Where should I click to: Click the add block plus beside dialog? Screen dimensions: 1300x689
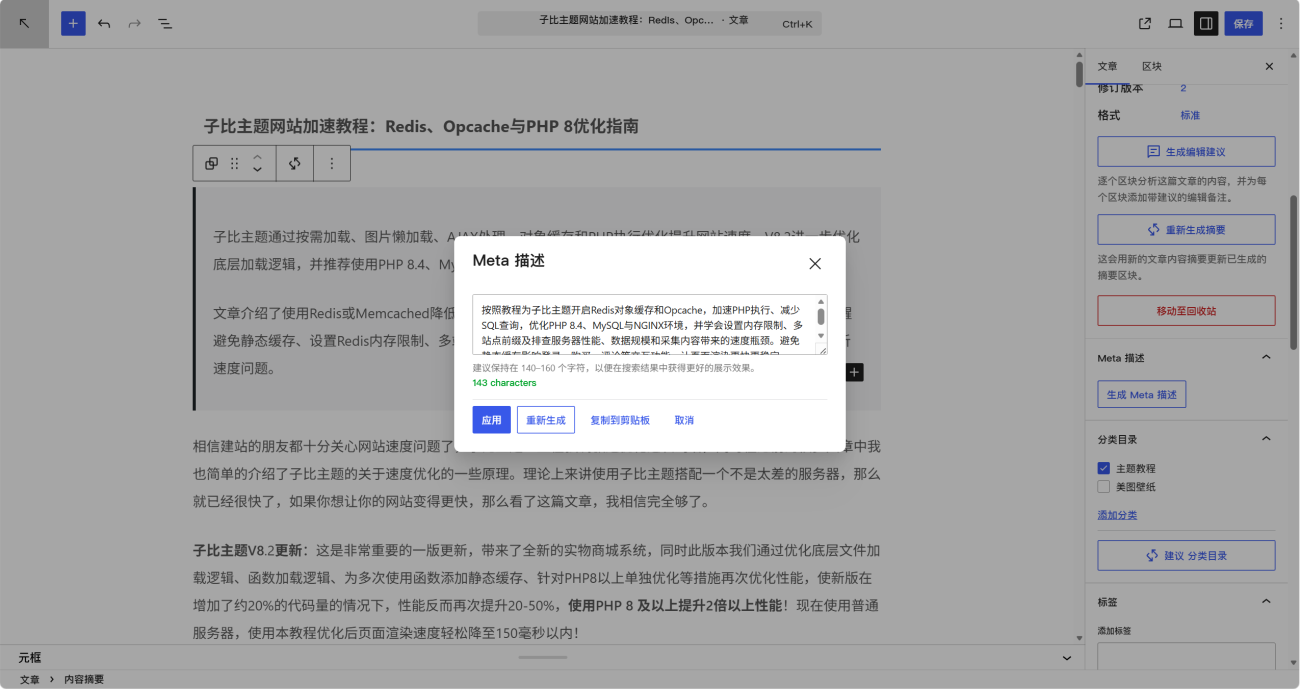pyautogui.click(x=854, y=372)
